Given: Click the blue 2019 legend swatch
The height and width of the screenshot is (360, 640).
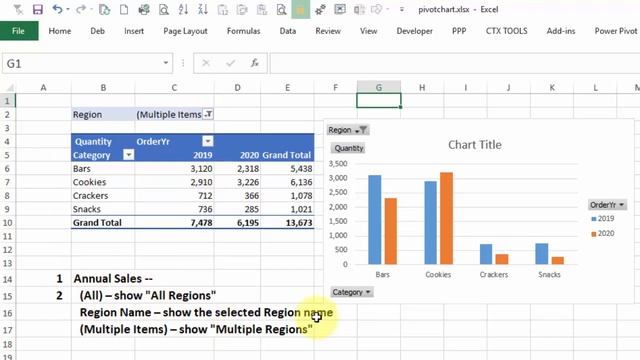Looking at the screenshot, I should (594, 219).
